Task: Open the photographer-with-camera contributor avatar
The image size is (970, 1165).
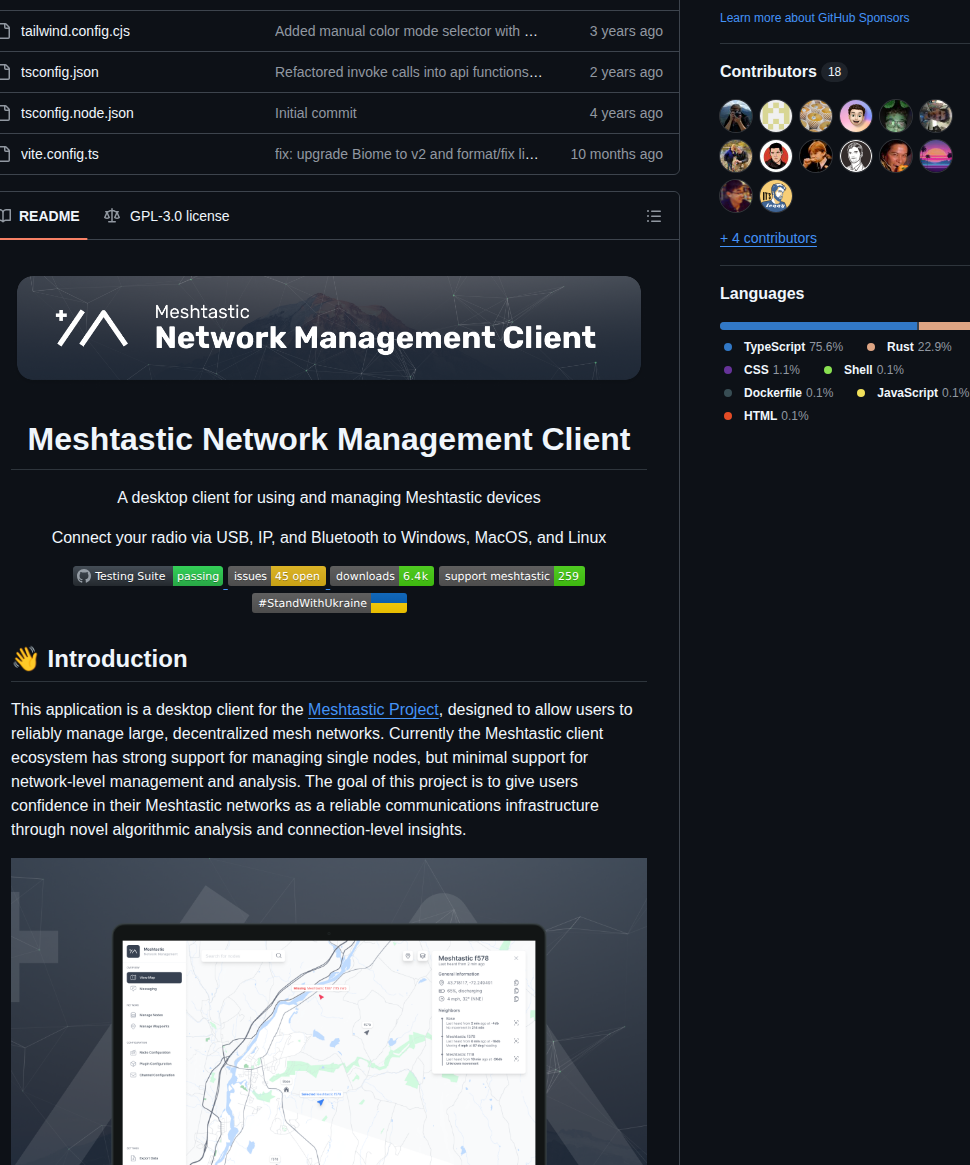Action: pyautogui.click(x=735, y=116)
